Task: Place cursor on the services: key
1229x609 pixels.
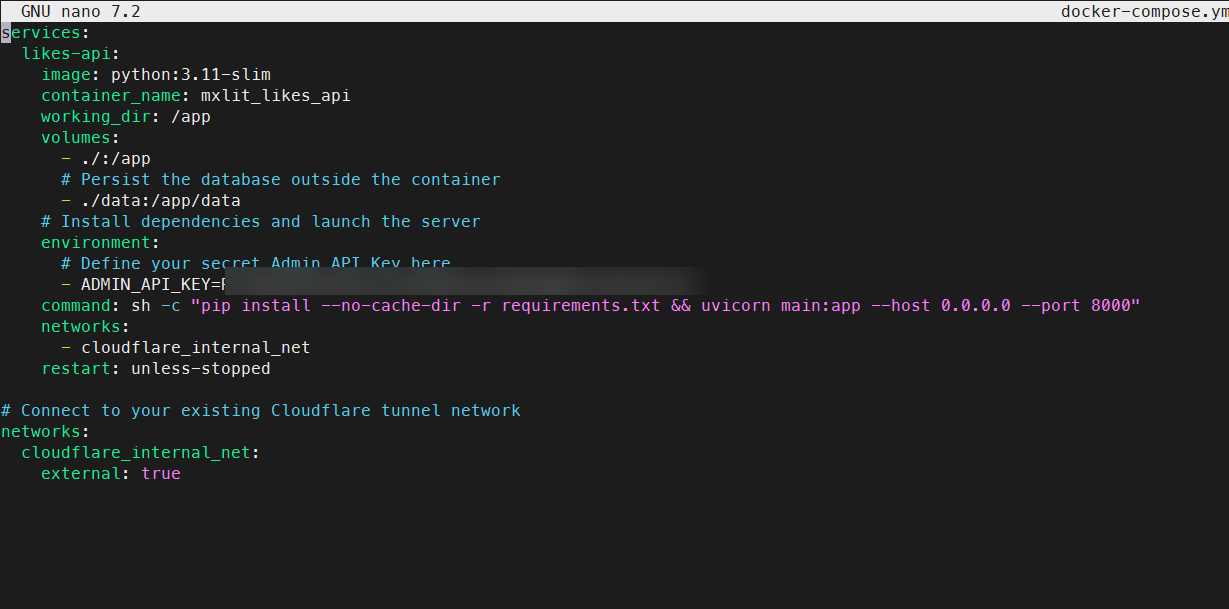Action: pyautogui.click(x=45, y=32)
